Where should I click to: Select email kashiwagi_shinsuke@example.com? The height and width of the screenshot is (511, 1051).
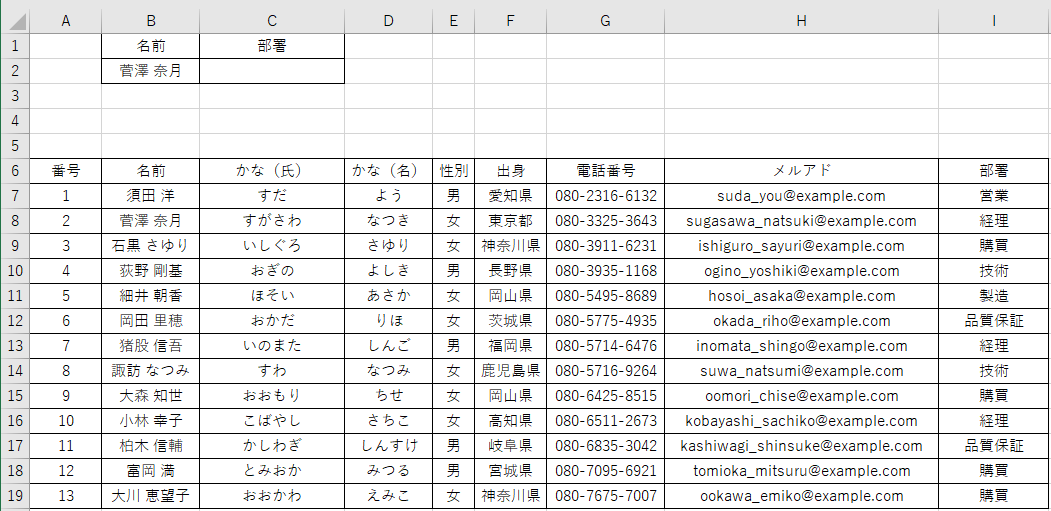802,446
